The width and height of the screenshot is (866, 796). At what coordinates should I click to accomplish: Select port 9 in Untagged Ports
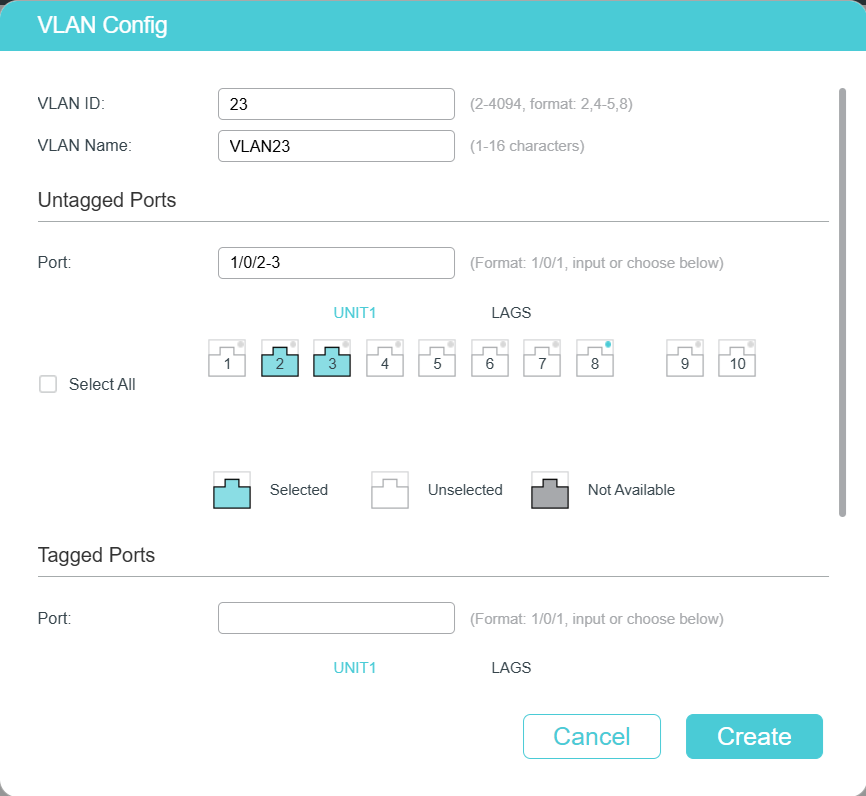685,359
